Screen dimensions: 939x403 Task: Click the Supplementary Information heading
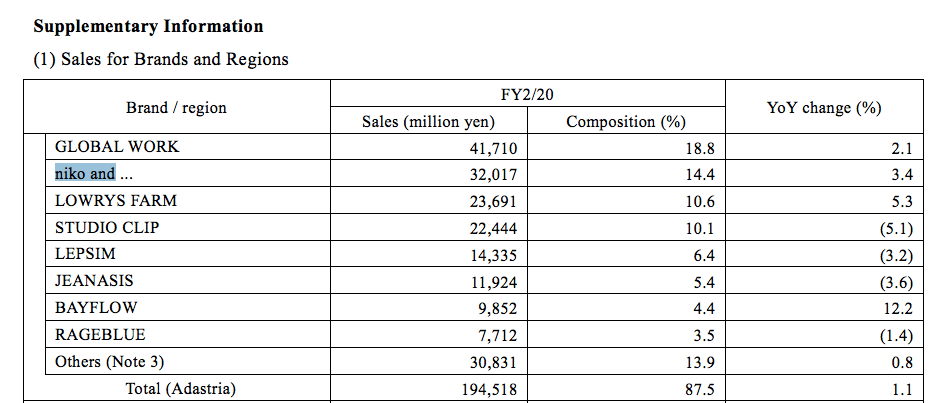pos(149,26)
